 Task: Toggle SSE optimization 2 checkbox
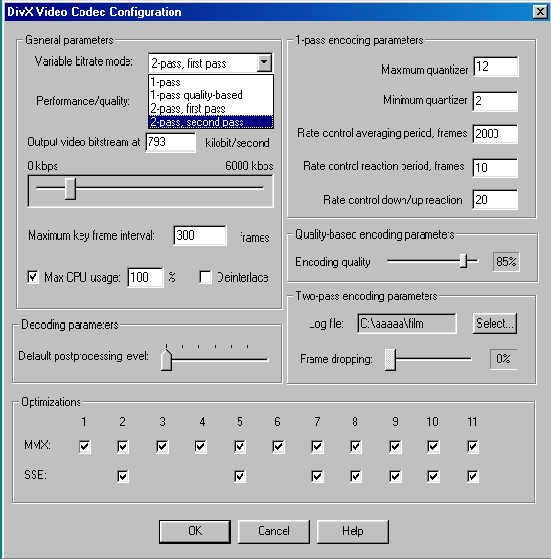(x=123, y=476)
